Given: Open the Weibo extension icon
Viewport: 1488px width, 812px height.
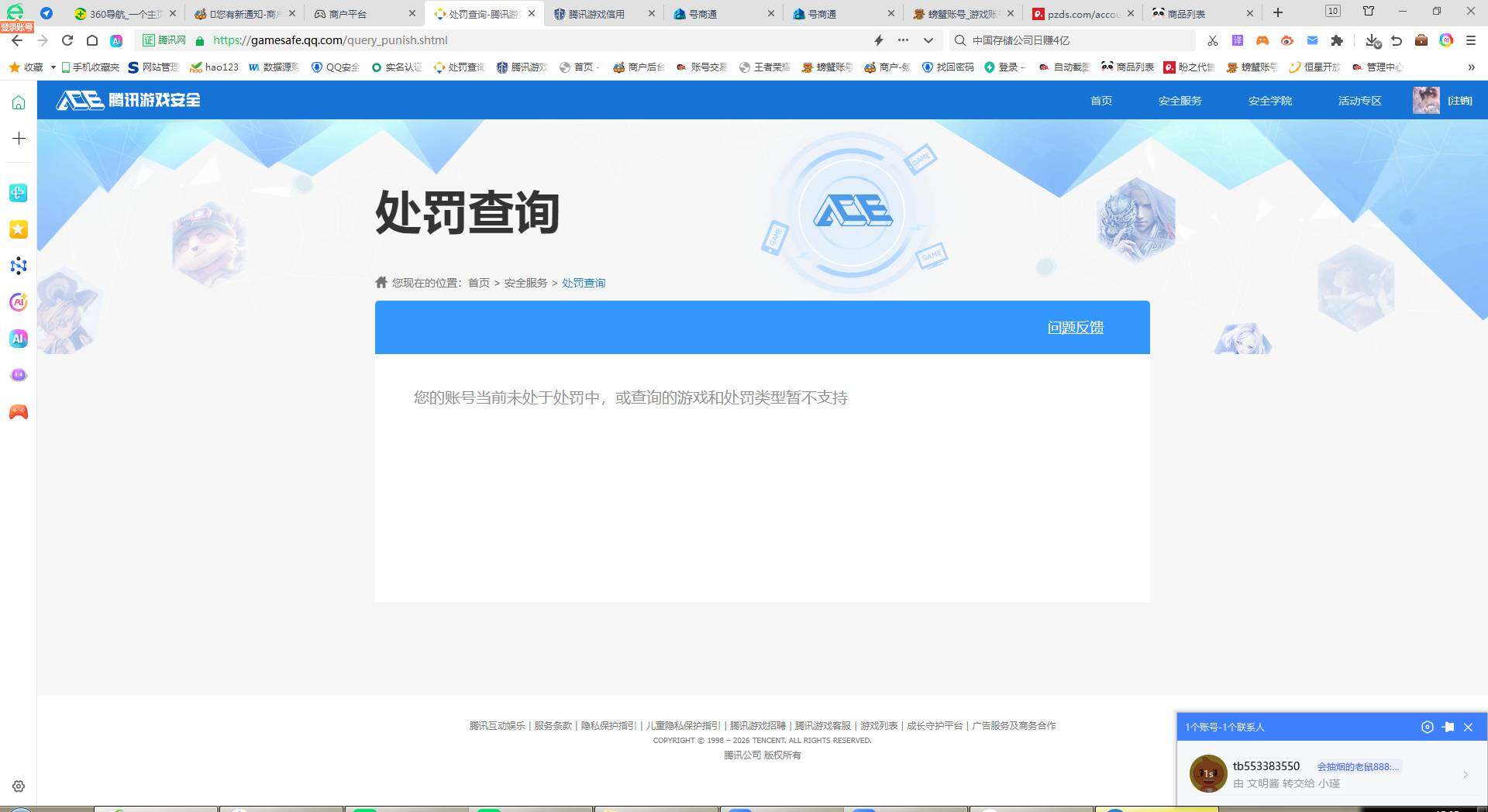Looking at the screenshot, I should tap(1287, 40).
